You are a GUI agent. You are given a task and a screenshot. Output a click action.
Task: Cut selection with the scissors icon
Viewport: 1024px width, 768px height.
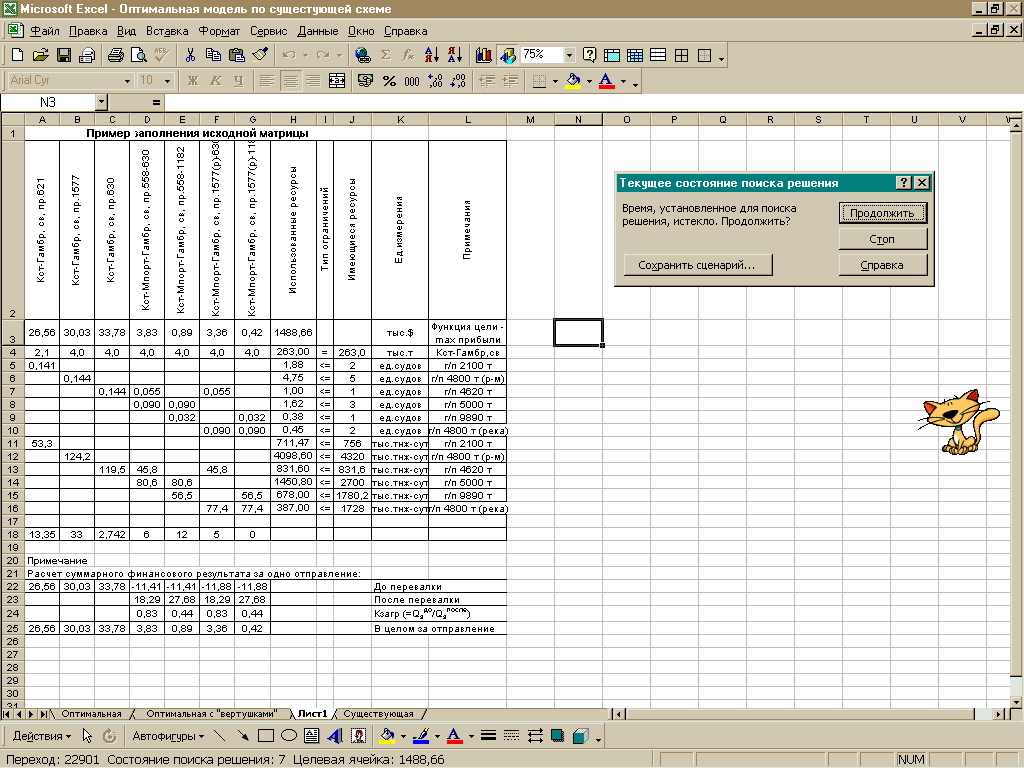click(x=190, y=56)
